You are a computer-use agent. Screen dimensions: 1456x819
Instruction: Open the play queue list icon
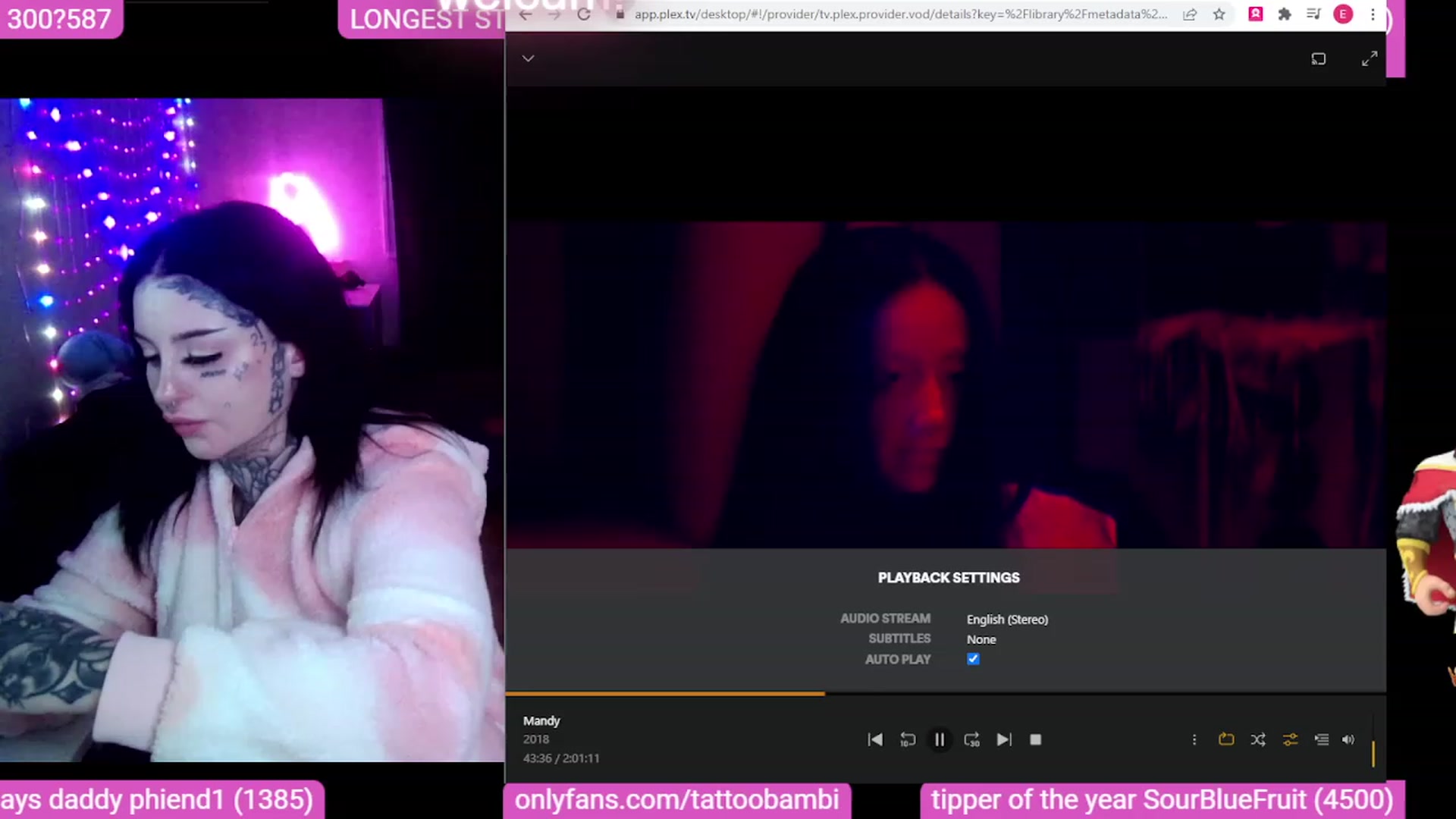[1322, 739]
